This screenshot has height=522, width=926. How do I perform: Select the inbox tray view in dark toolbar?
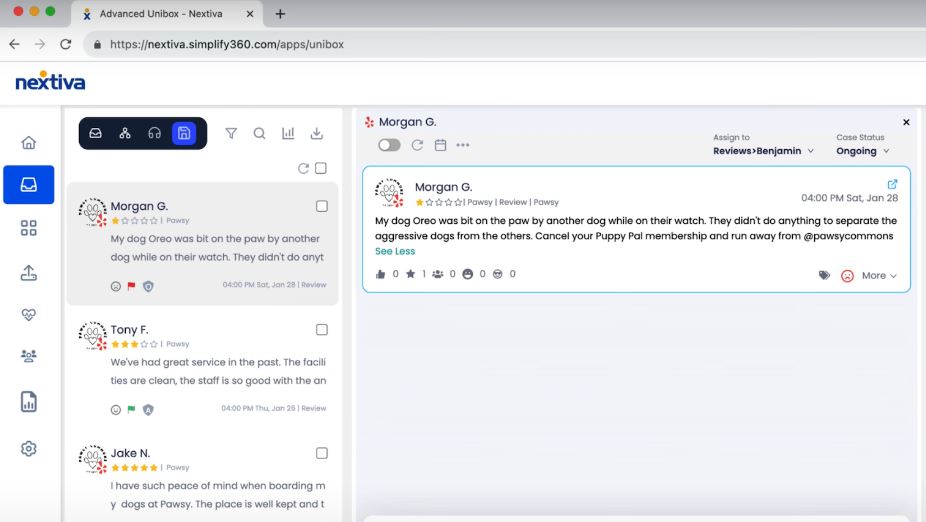pyautogui.click(x=95, y=133)
